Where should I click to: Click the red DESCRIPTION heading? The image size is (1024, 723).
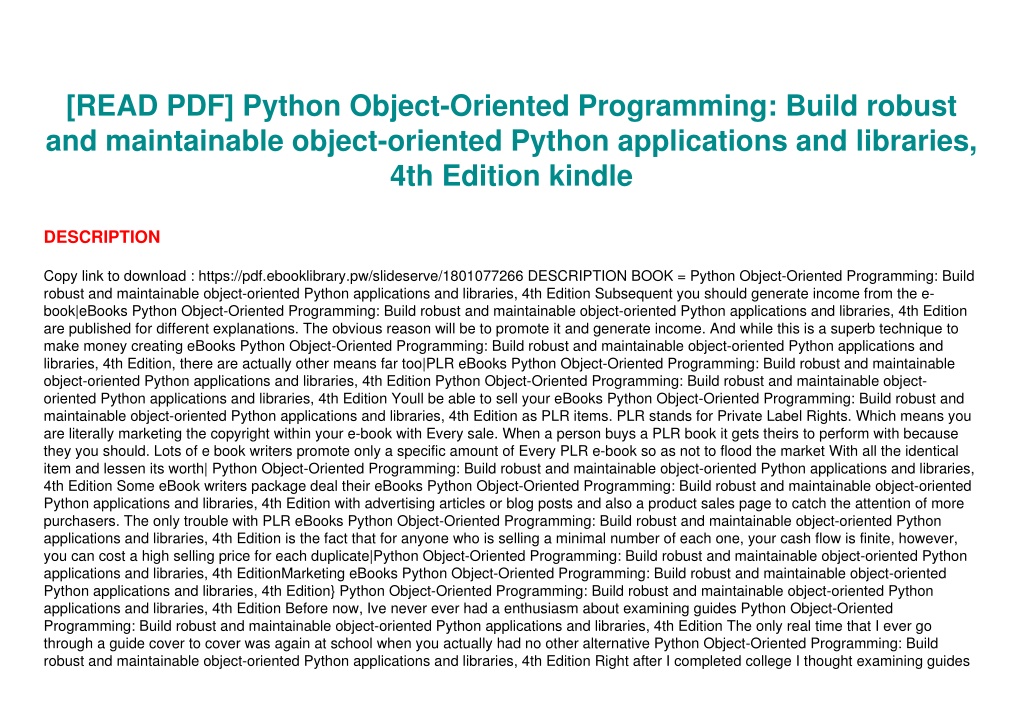click(x=102, y=236)
